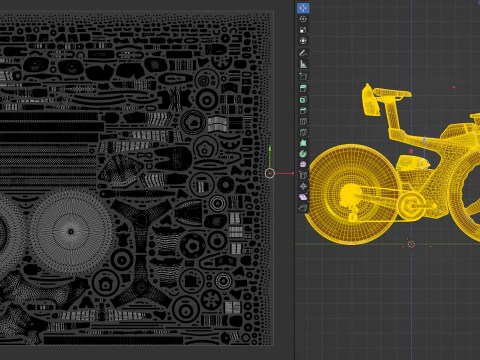Select the Shear tool
The width and height of the screenshot is (480, 360).
303,197
